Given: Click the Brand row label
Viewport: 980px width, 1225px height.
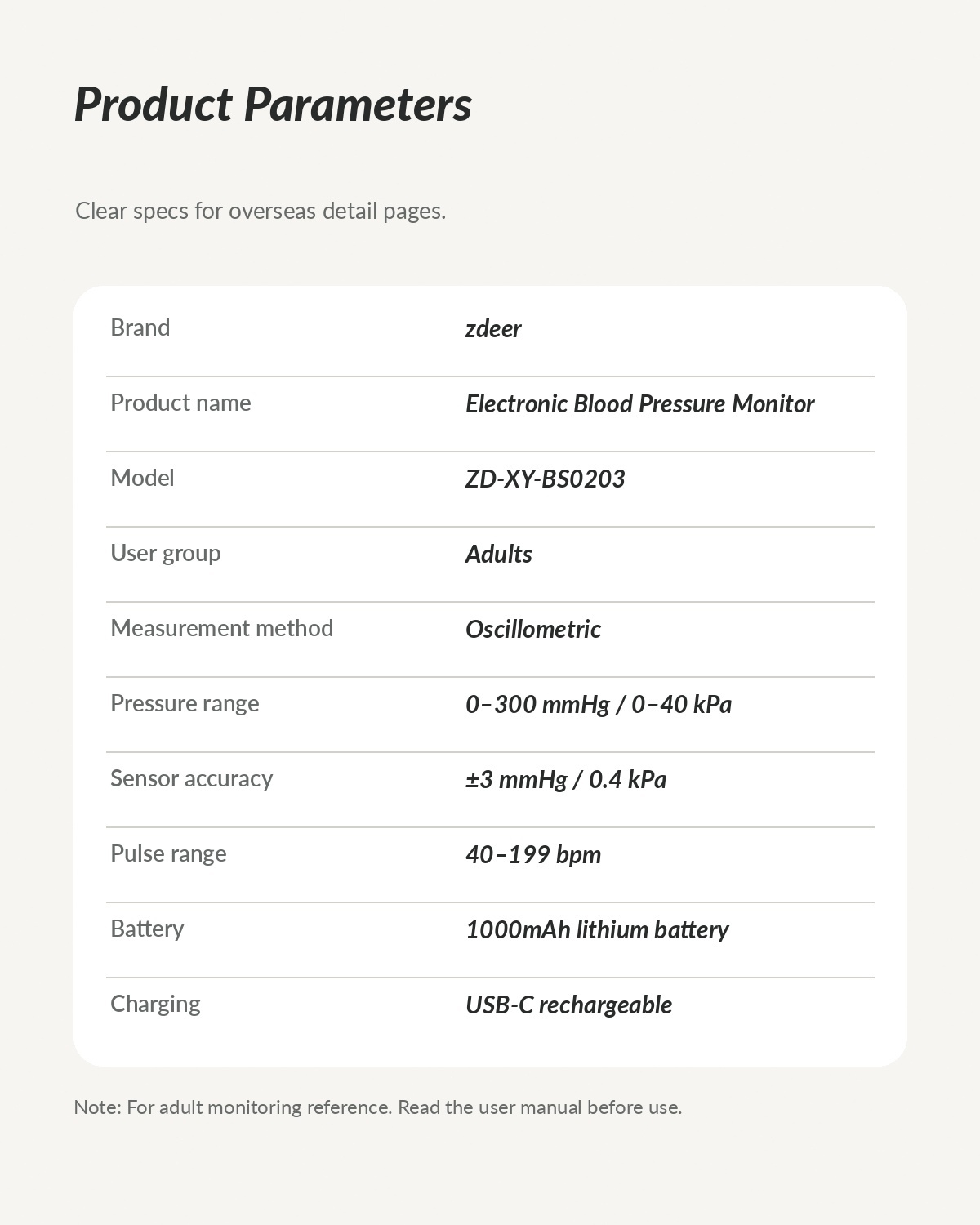Looking at the screenshot, I should click(x=140, y=327).
